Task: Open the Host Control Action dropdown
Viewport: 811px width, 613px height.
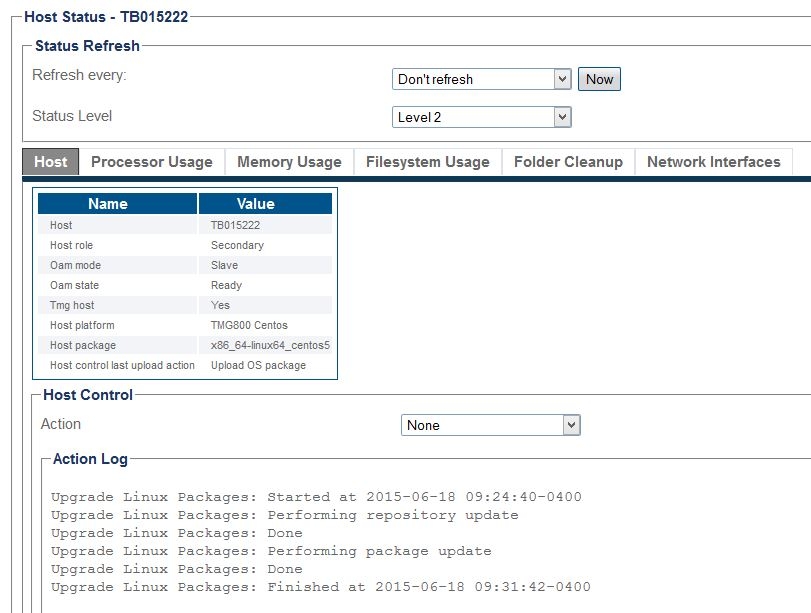Action: pyautogui.click(x=490, y=425)
